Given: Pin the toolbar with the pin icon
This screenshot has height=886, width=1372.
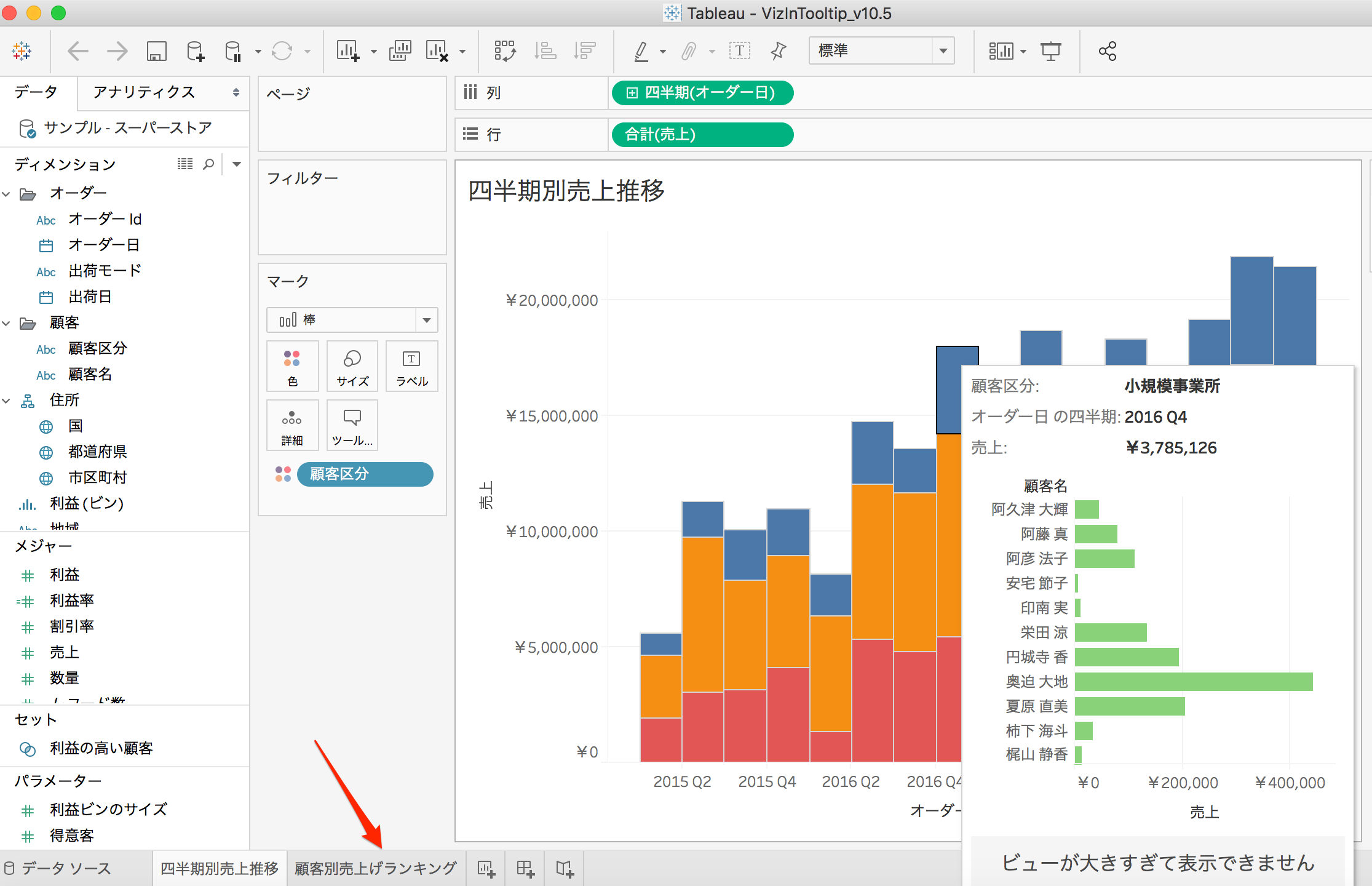Looking at the screenshot, I should tap(777, 51).
